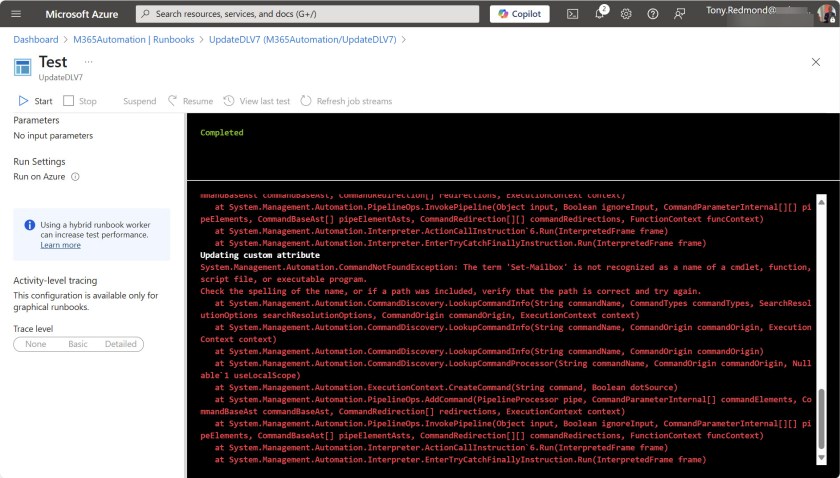The height and width of the screenshot is (478, 840).
Task: Click the 'No input parameters' text
Action: 53,136
